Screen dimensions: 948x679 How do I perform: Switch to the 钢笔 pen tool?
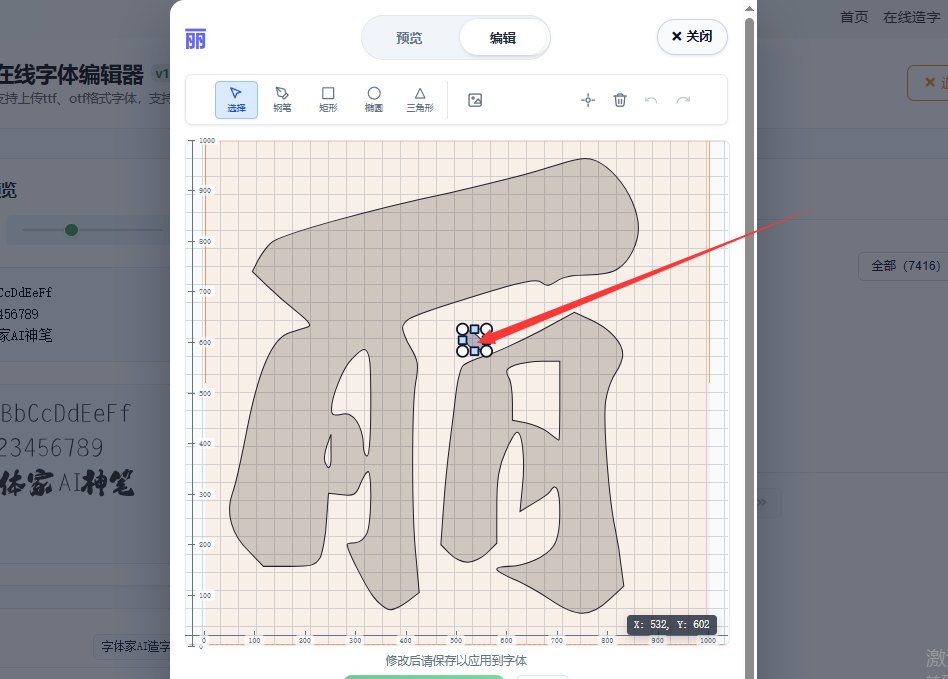point(282,99)
